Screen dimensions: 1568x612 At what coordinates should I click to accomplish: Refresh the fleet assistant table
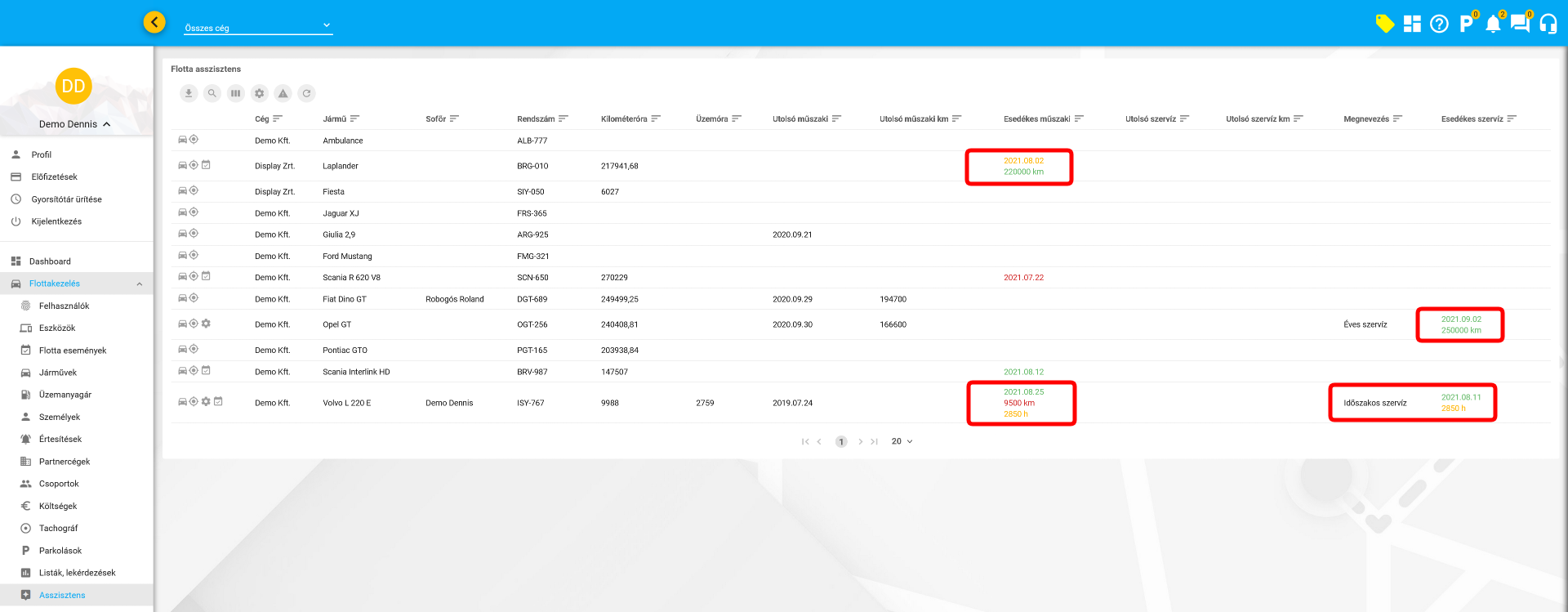pos(306,93)
